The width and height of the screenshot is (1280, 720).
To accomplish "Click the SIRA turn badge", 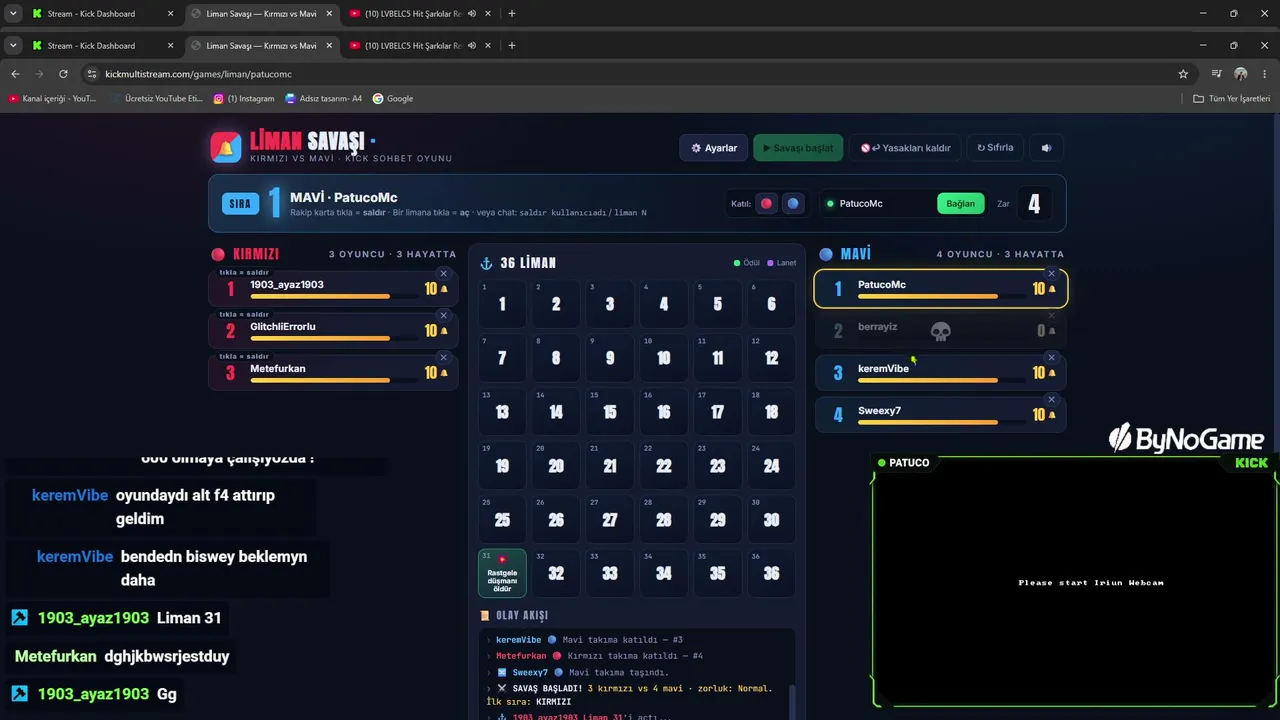I will [240, 204].
